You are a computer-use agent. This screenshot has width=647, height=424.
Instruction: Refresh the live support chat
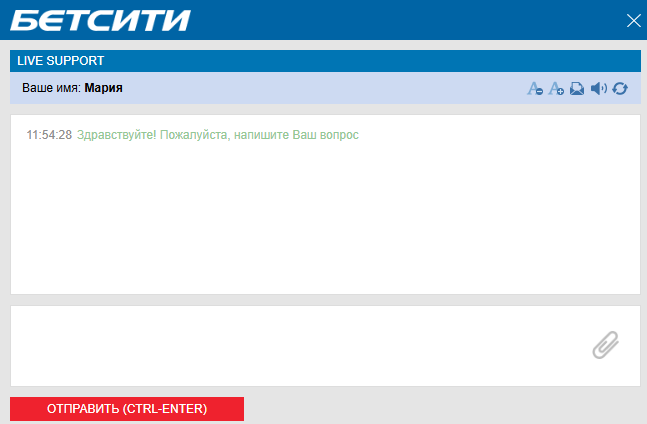[x=620, y=88]
